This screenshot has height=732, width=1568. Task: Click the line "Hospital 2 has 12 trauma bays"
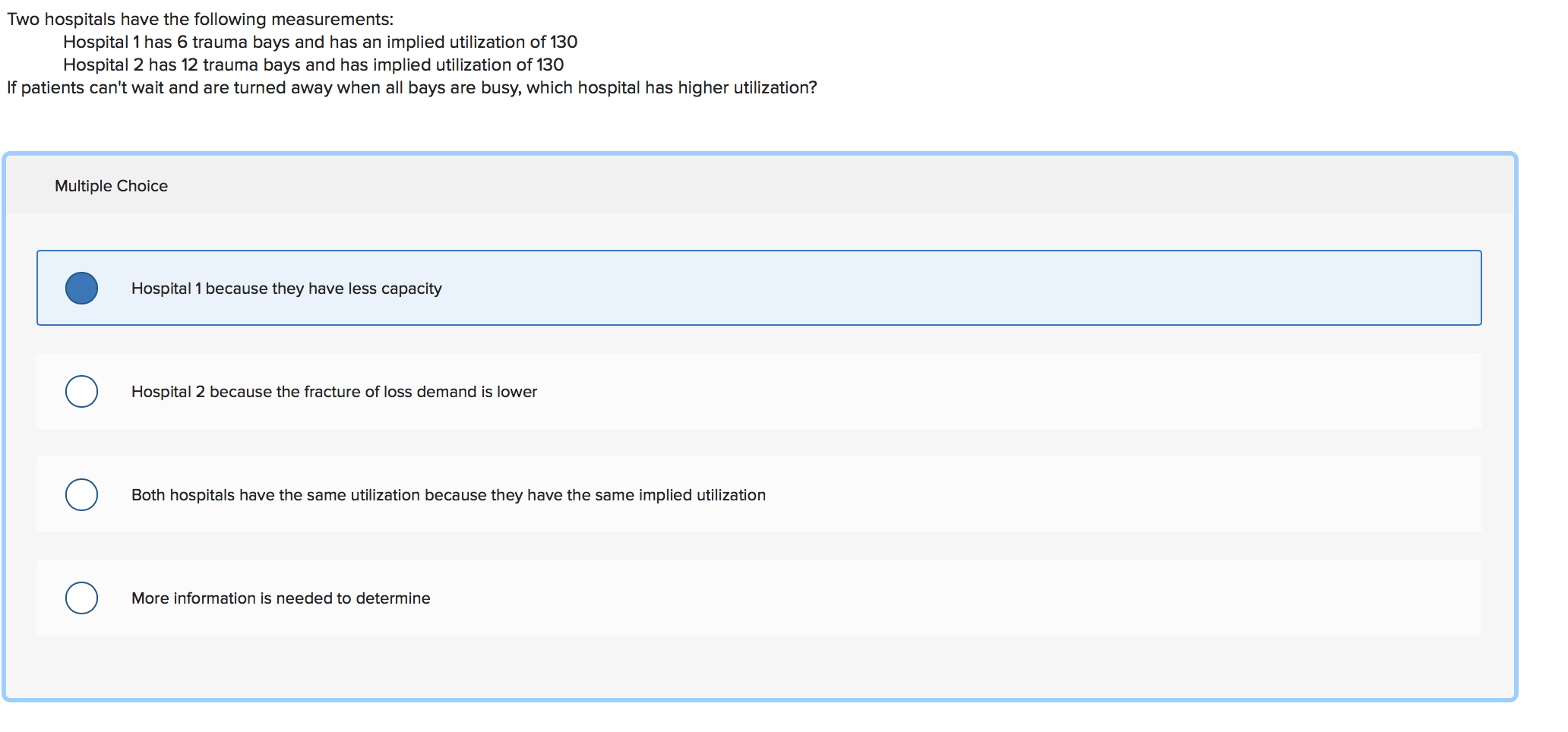point(313,65)
